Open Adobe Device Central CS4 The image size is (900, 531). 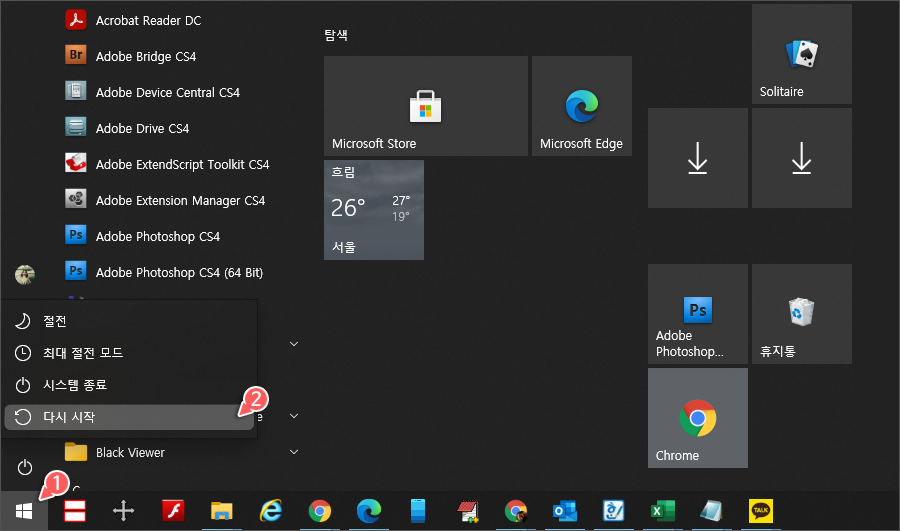[152, 92]
